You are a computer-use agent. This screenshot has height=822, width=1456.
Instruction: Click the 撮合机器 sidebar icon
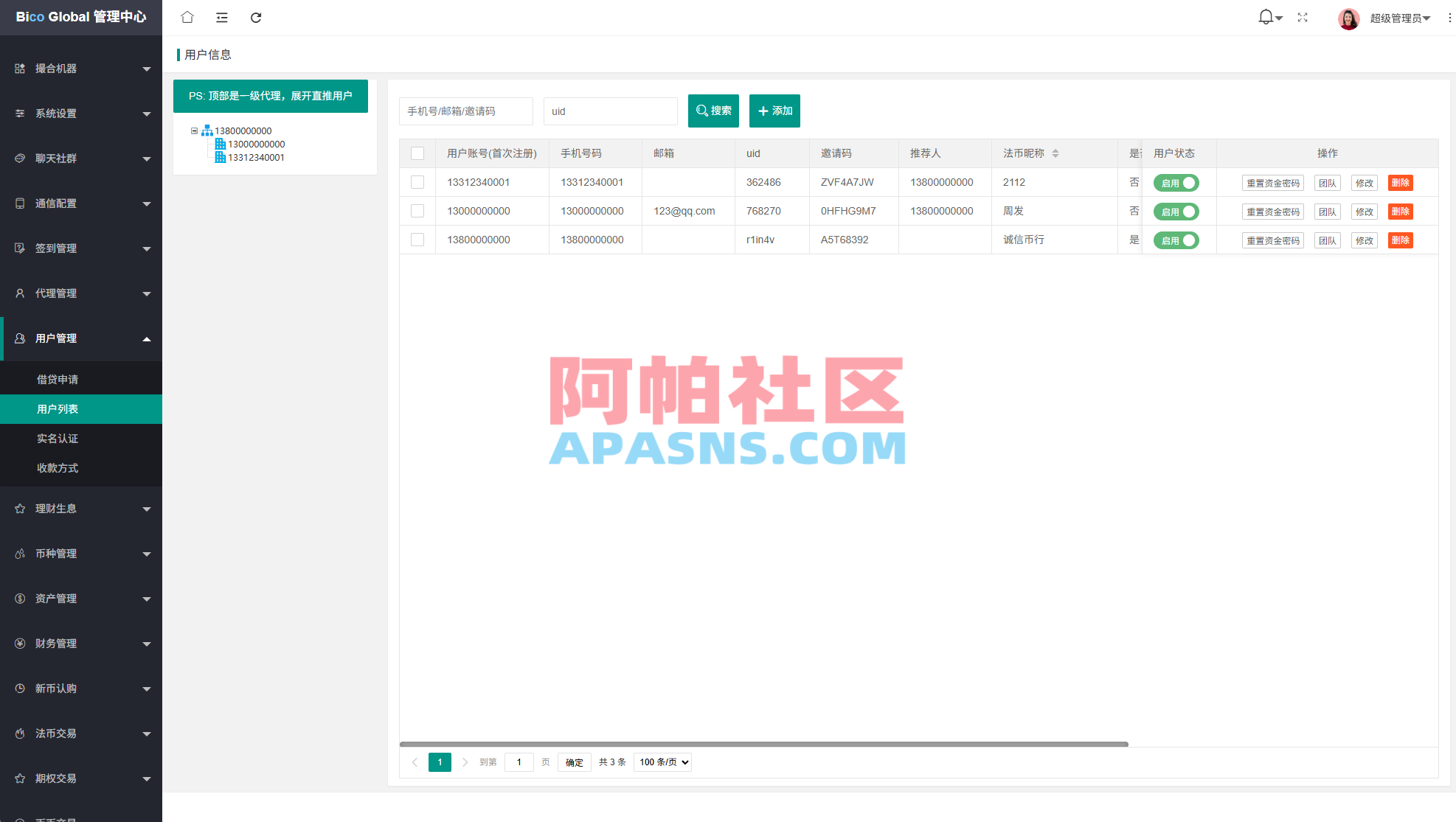click(x=19, y=68)
